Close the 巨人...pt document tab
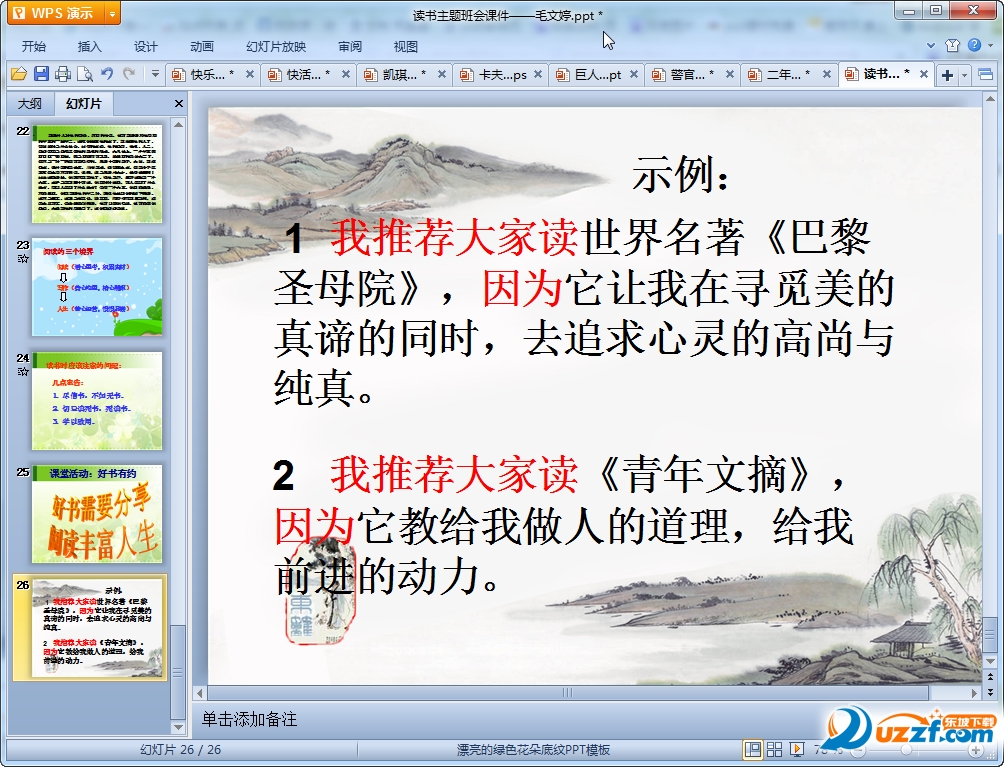The height and width of the screenshot is (767, 1004). tap(634, 74)
